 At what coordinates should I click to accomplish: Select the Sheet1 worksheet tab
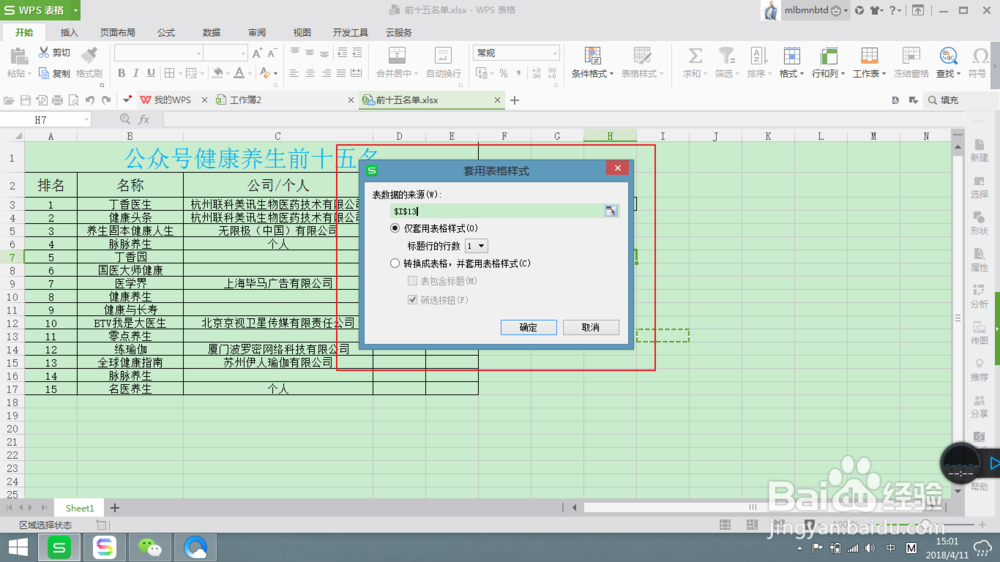tap(80, 508)
